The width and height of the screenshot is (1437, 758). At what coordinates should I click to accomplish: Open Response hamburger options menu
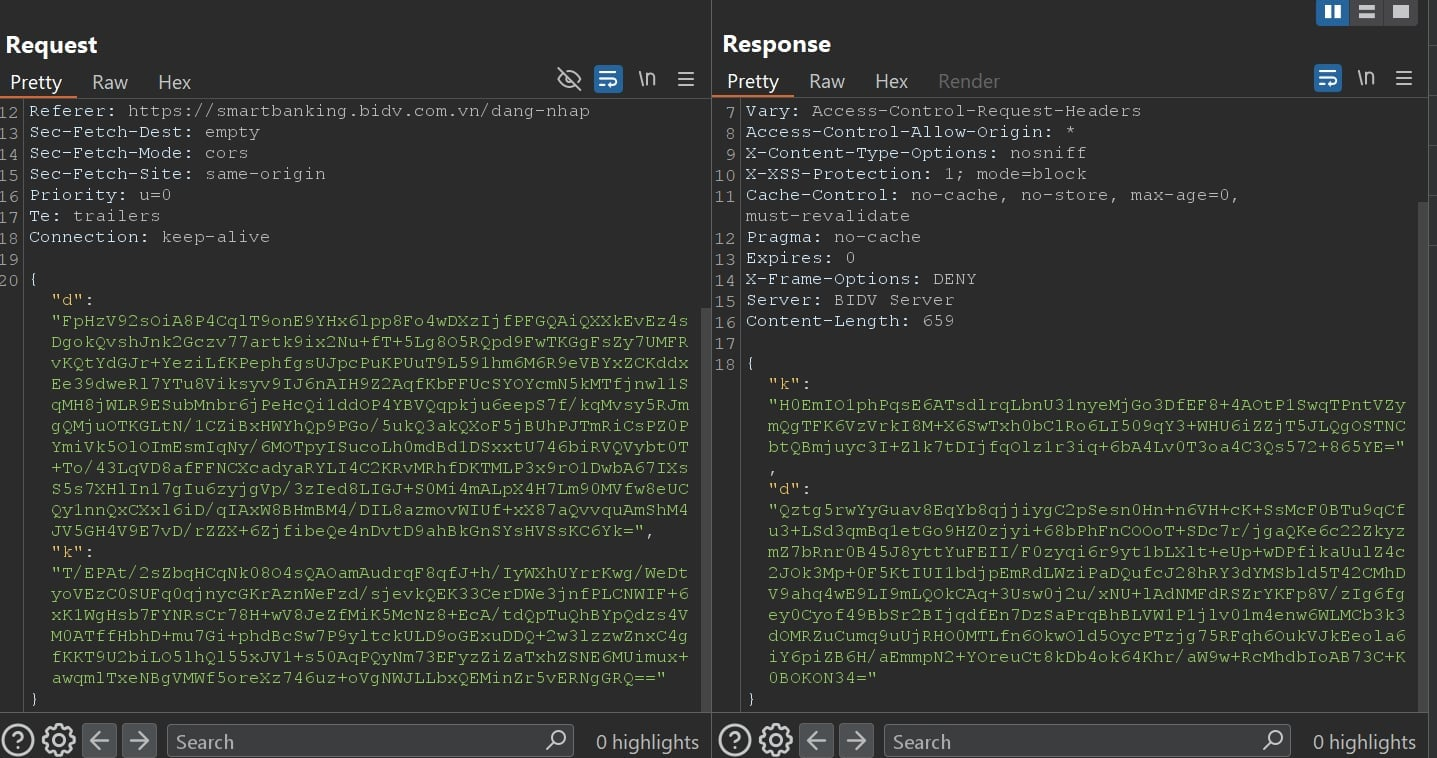click(x=1404, y=78)
